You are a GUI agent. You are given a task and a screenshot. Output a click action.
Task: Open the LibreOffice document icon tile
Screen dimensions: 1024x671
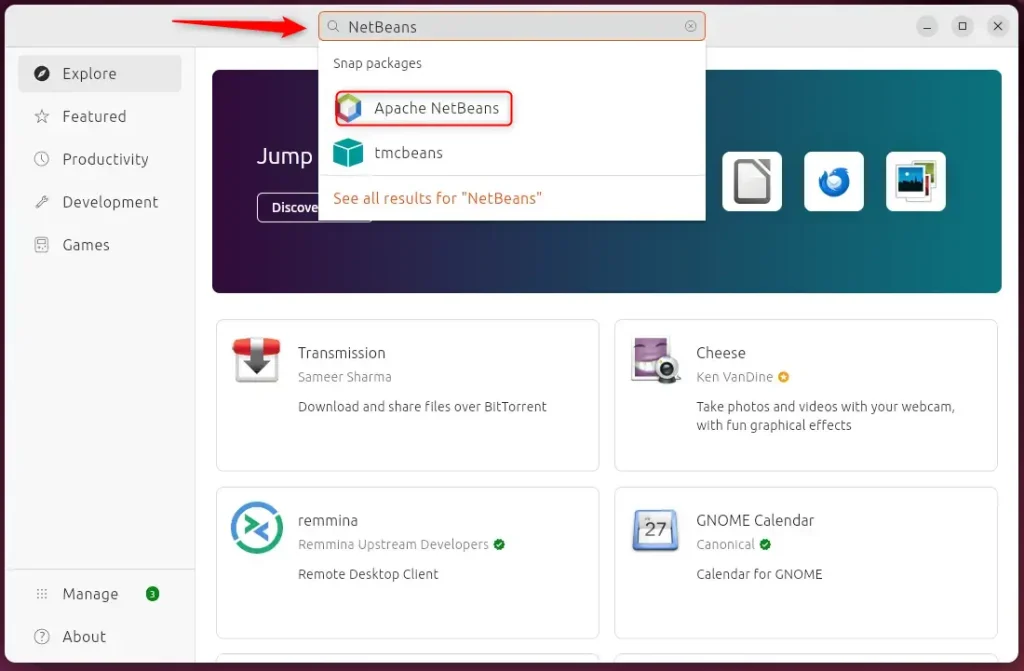tap(752, 182)
